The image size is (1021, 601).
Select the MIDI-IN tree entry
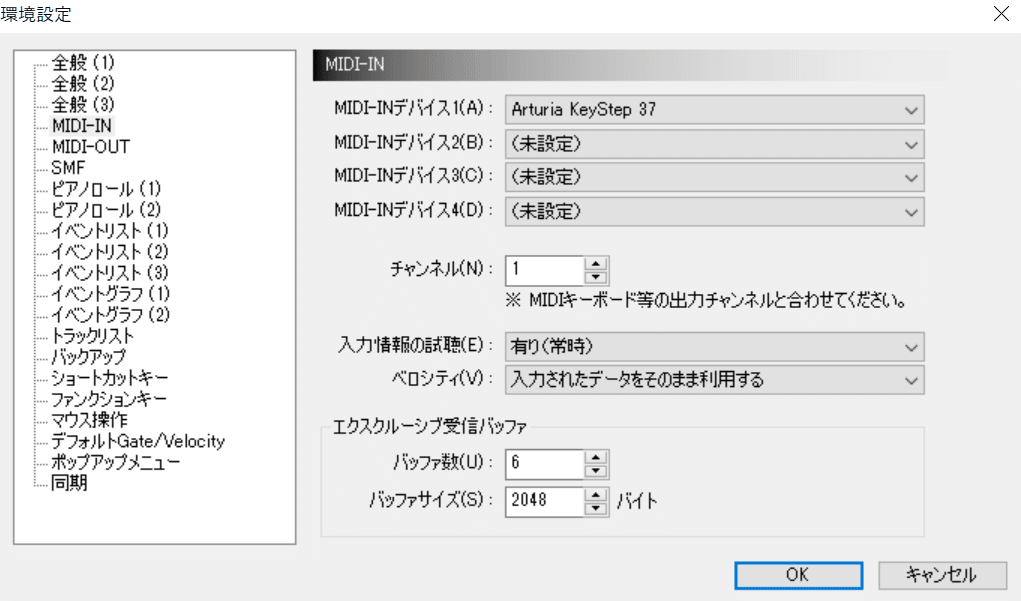82,125
